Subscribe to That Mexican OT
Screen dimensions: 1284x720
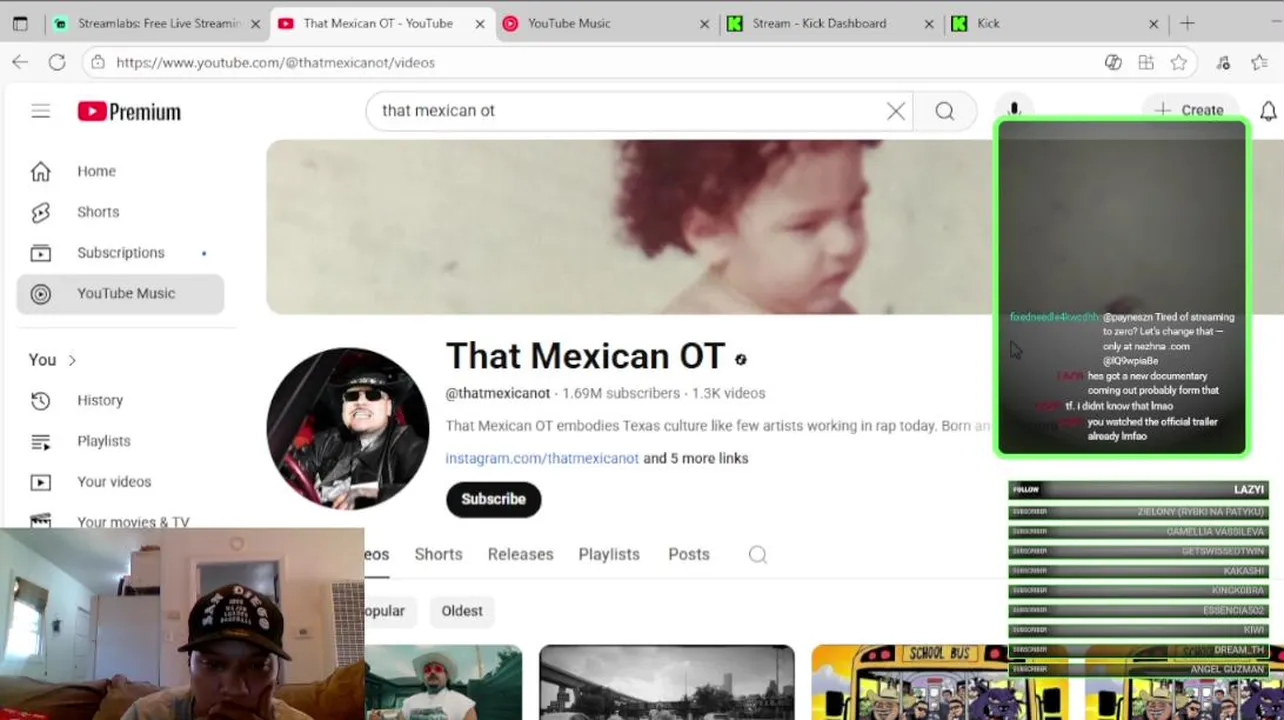click(x=494, y=499)
